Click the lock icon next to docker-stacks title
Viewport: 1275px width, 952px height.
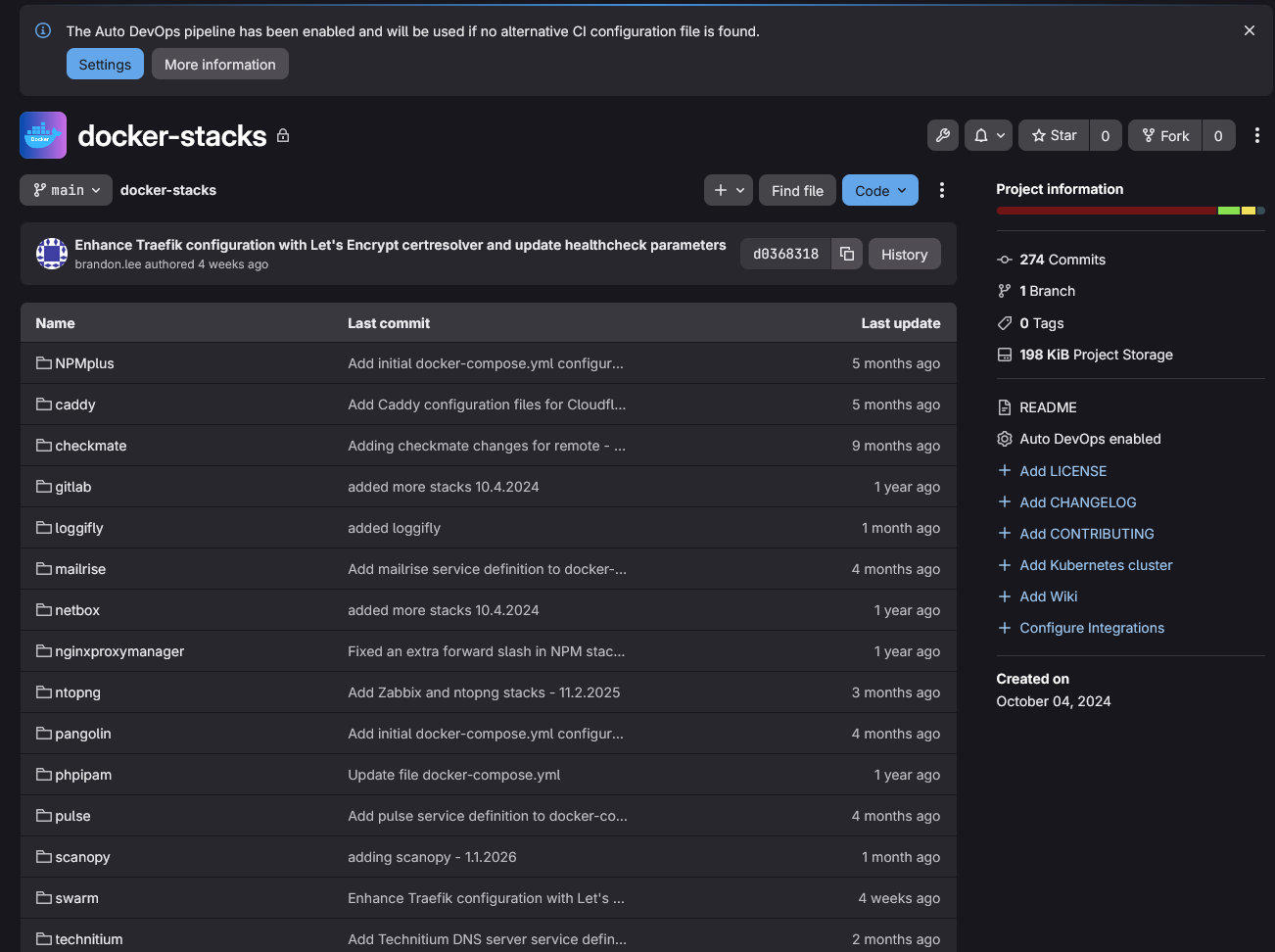coord(282,136)
